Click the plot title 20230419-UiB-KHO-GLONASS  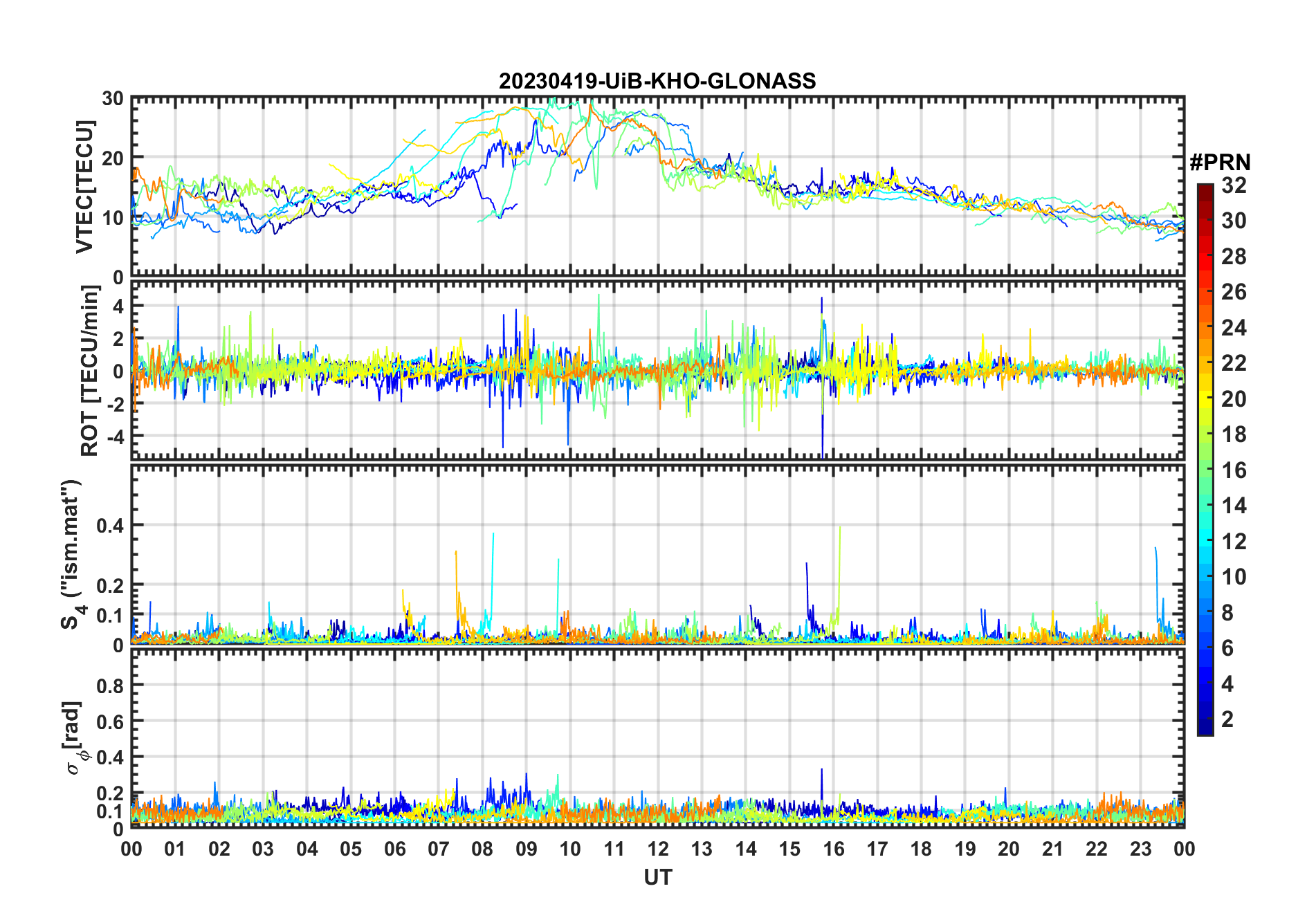point(657,82)
